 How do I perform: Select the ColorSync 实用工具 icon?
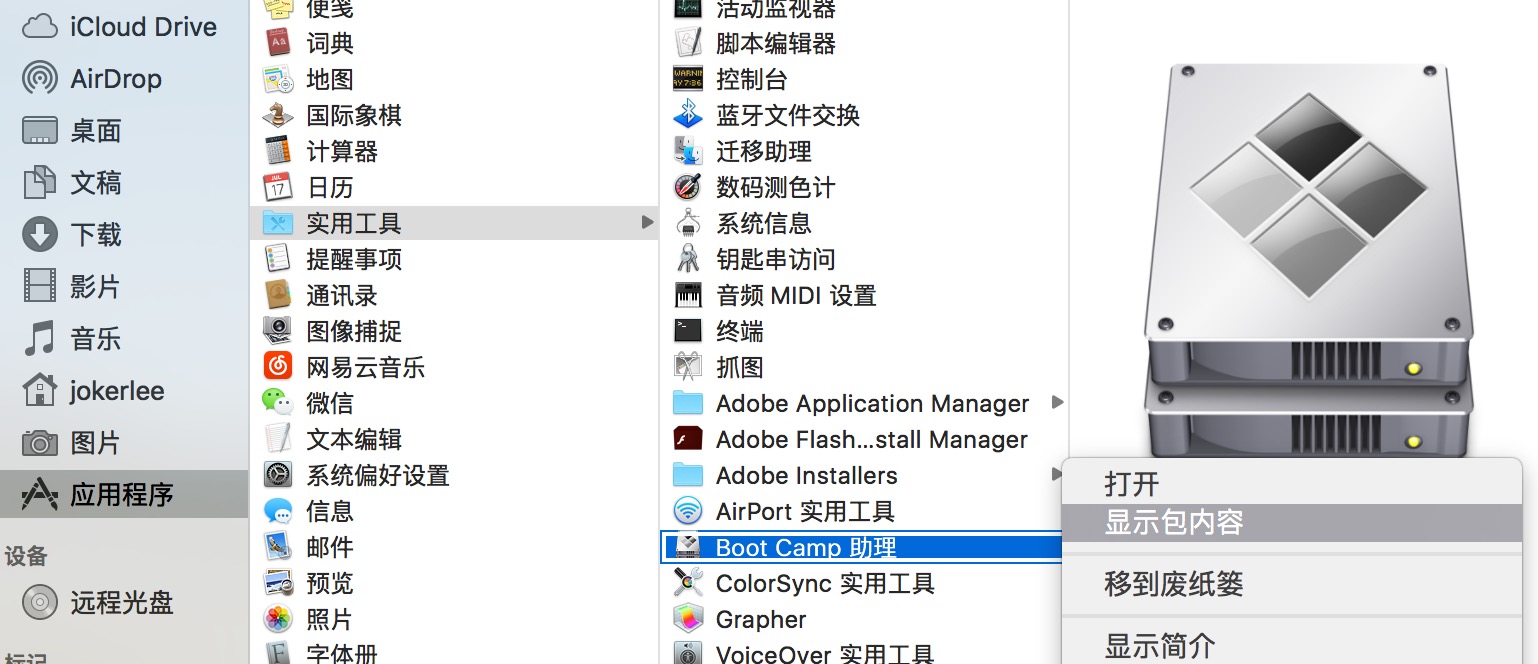tap(688, 583)
